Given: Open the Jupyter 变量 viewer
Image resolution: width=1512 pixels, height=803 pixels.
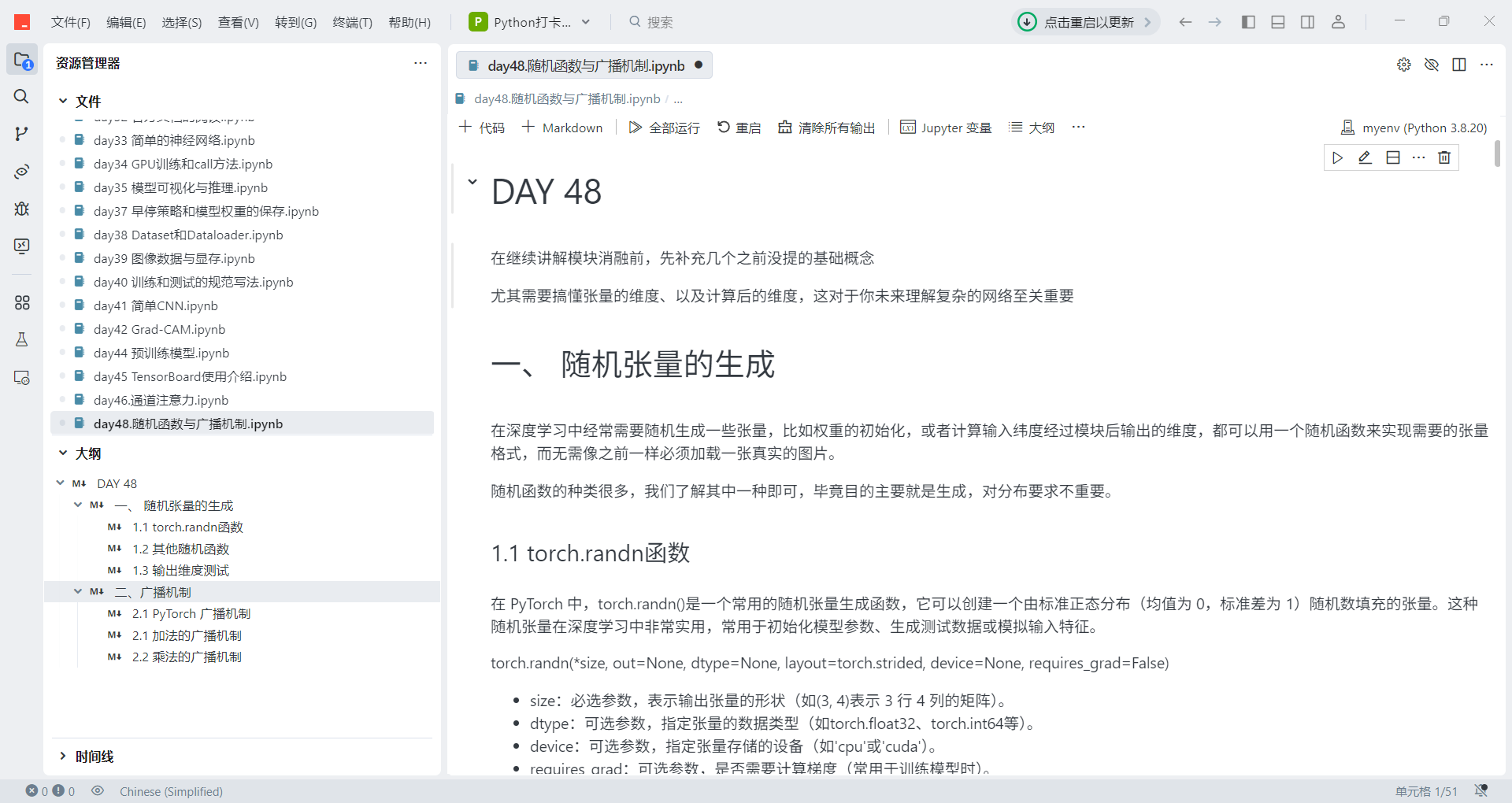Looking at the screenshot, I should (945, 127).
